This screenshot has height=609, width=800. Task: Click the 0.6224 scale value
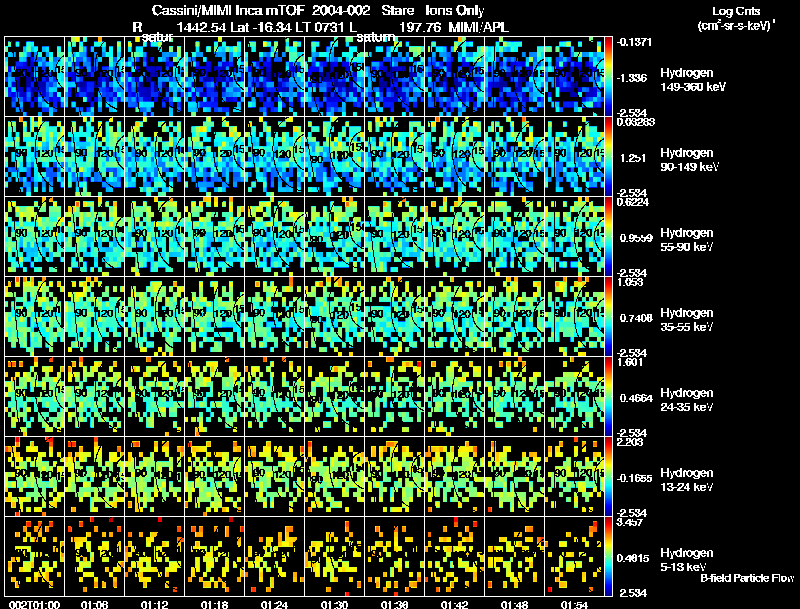pyautogui.click(x=633, y=202)
